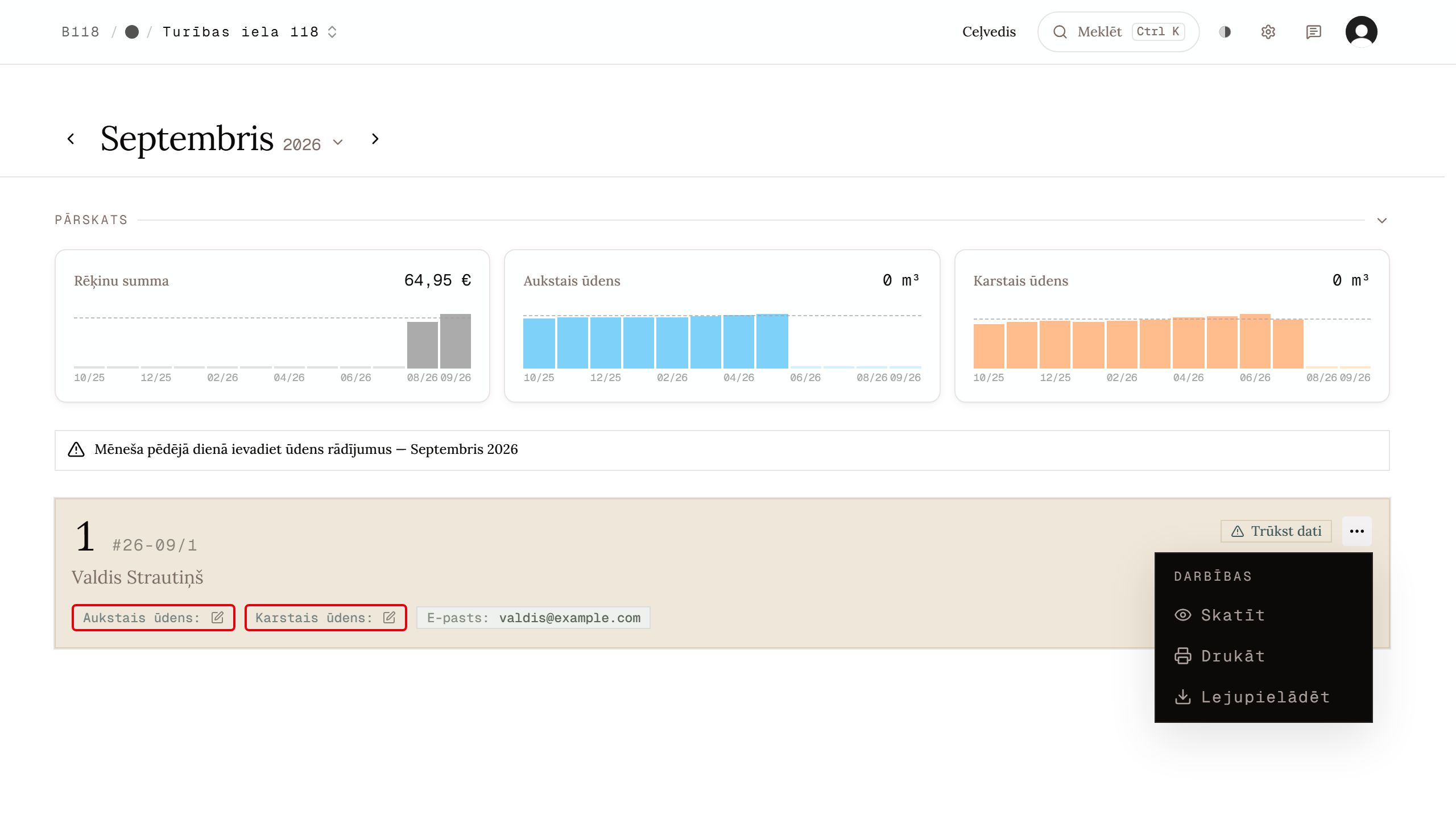Click the dark circle in breadcrumb
This screenshot has width=1456, height=819.
click(132, 32)
